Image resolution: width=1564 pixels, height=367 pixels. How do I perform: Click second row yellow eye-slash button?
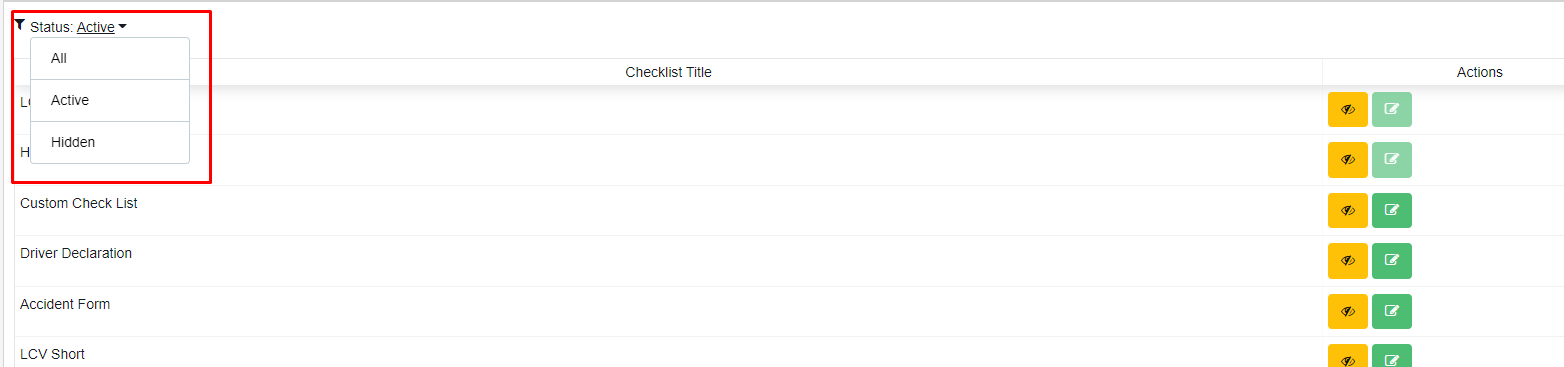pos(1347,159)
